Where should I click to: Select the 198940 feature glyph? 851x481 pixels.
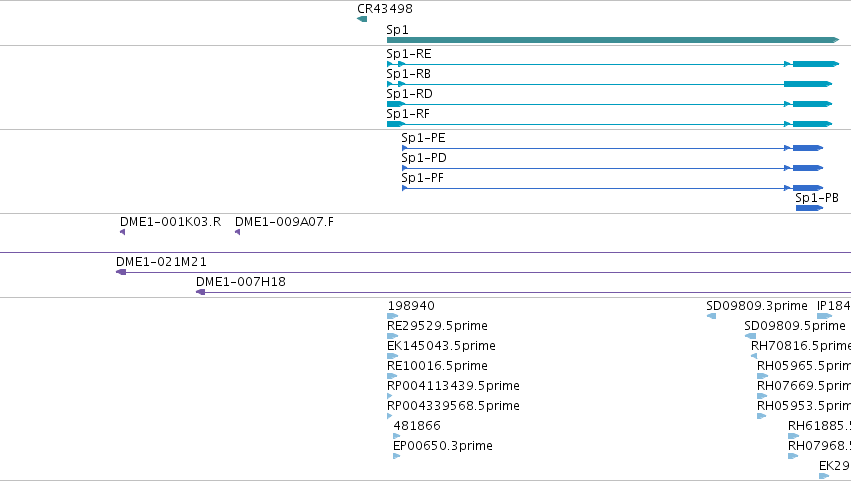pyautogui.click(x=392, y=316)
